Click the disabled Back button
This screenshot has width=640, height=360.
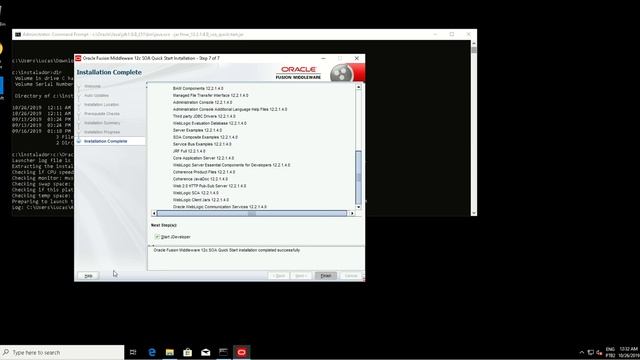coord(280,276)
